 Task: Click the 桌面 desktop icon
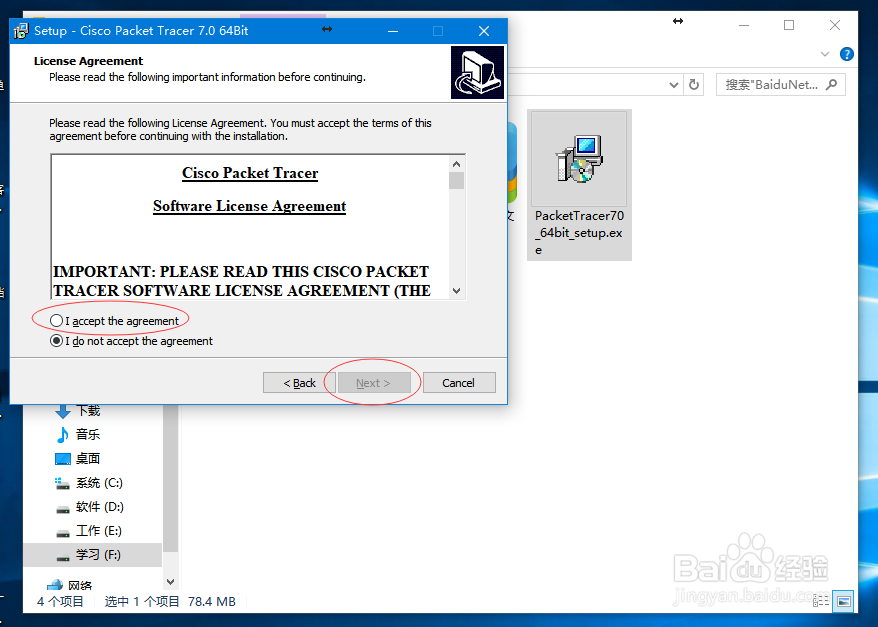coord(63,459)
